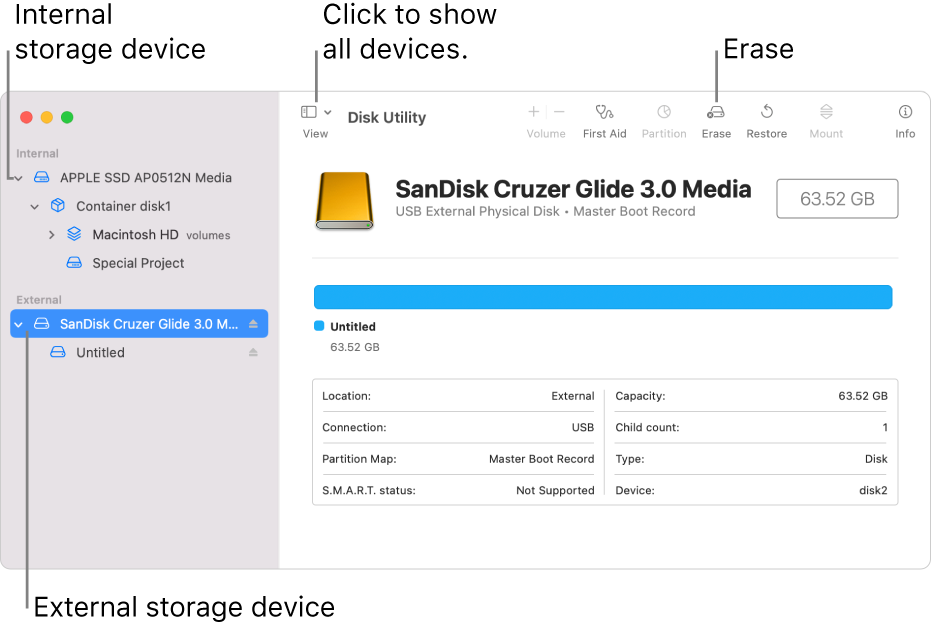
Task: Run First Aid on the selected disk
Action: 604,113
